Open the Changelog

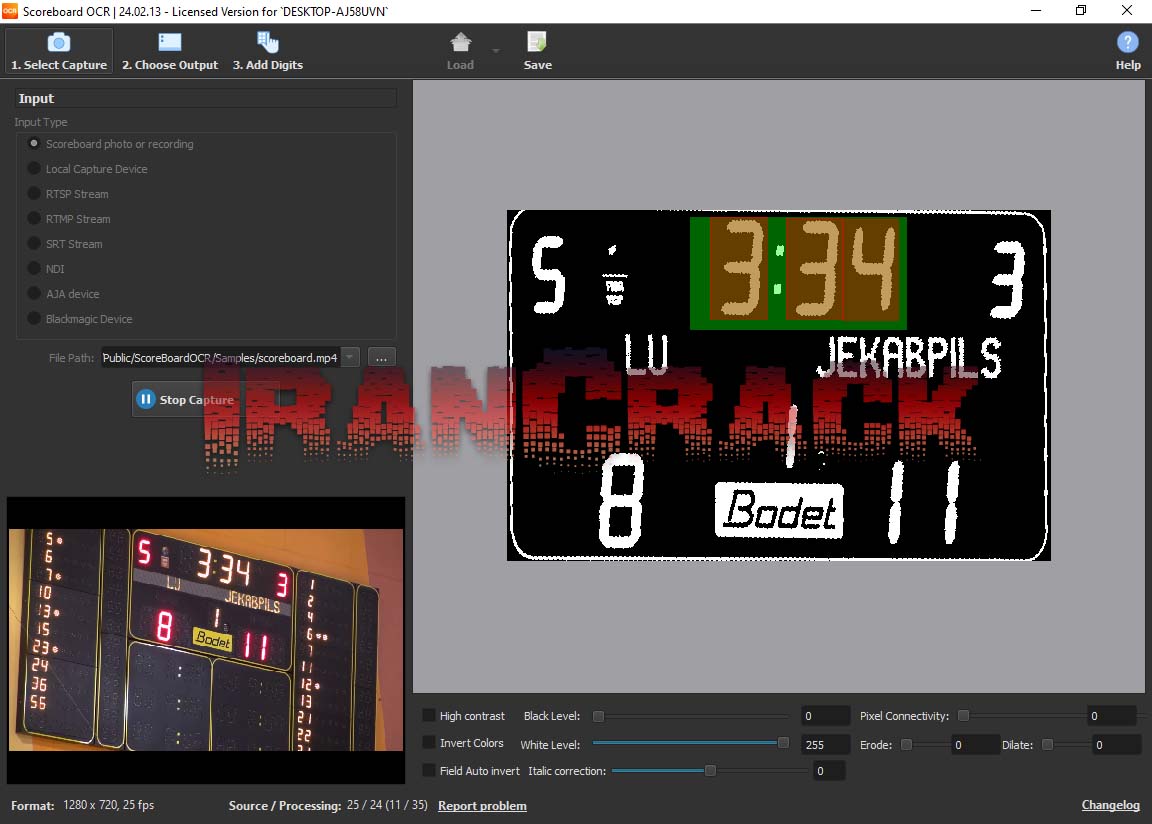click(x=1110, y=804)
